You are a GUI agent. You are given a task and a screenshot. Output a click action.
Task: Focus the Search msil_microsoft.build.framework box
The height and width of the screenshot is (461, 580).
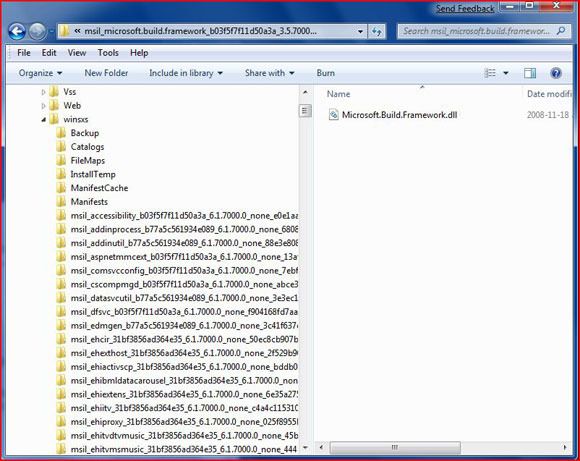[483, 31]
